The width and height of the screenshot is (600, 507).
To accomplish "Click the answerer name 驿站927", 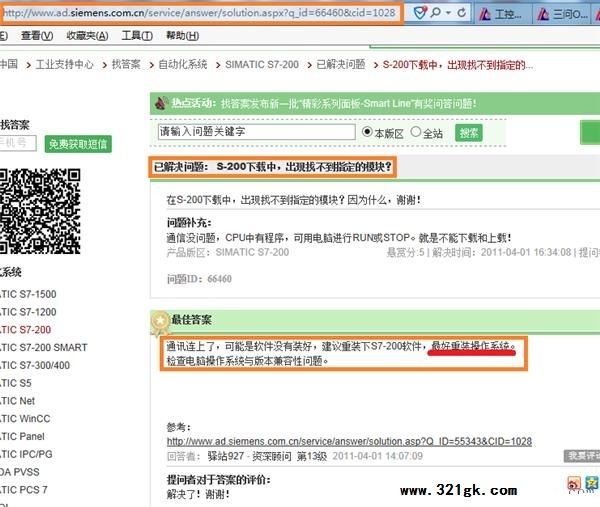I will point(225,456).
